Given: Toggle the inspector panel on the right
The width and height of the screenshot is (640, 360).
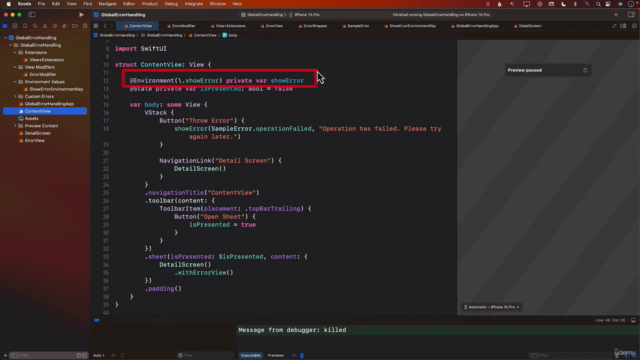Looking at the screenshot, I should (x=631, y=15).
